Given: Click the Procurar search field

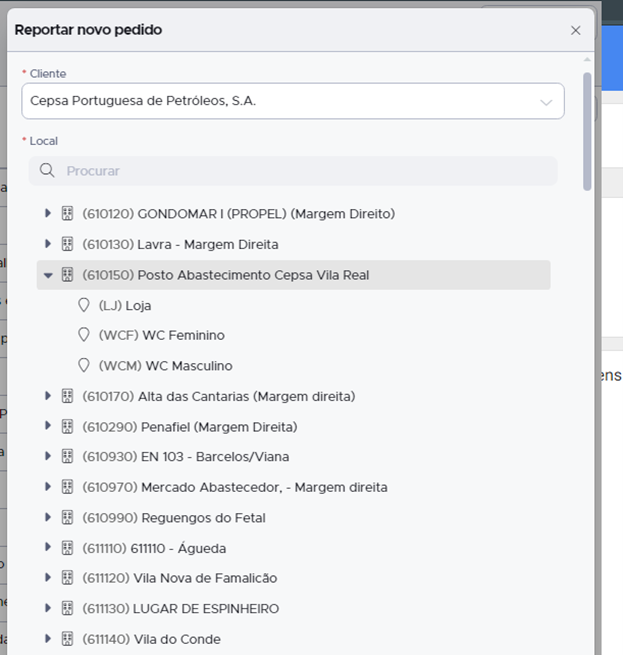Looking at the screenshot, I should [293, 171].
